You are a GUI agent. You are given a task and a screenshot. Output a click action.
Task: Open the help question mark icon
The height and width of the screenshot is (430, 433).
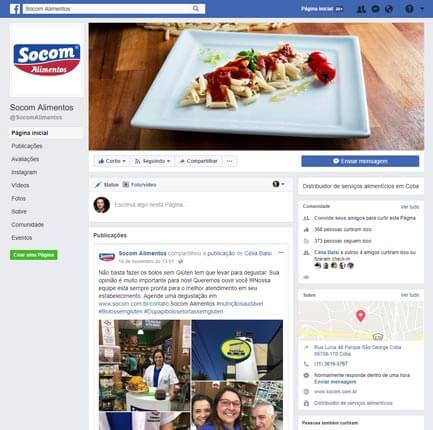point(409,9)
